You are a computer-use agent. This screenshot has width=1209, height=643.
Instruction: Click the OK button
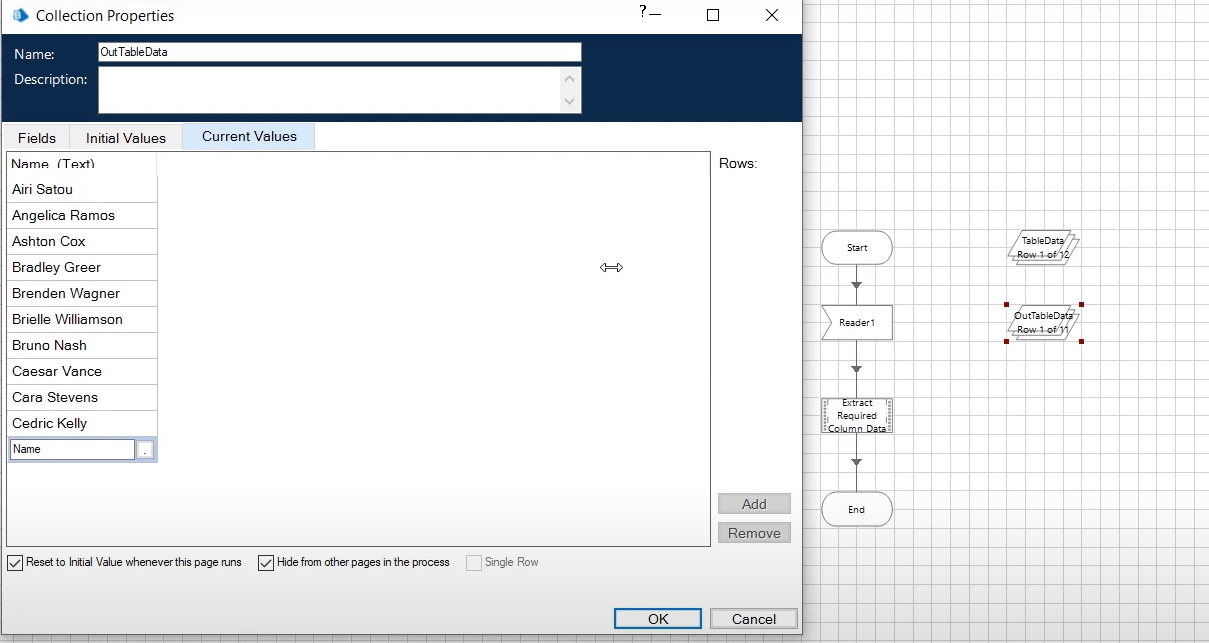[x=658, y=619]
